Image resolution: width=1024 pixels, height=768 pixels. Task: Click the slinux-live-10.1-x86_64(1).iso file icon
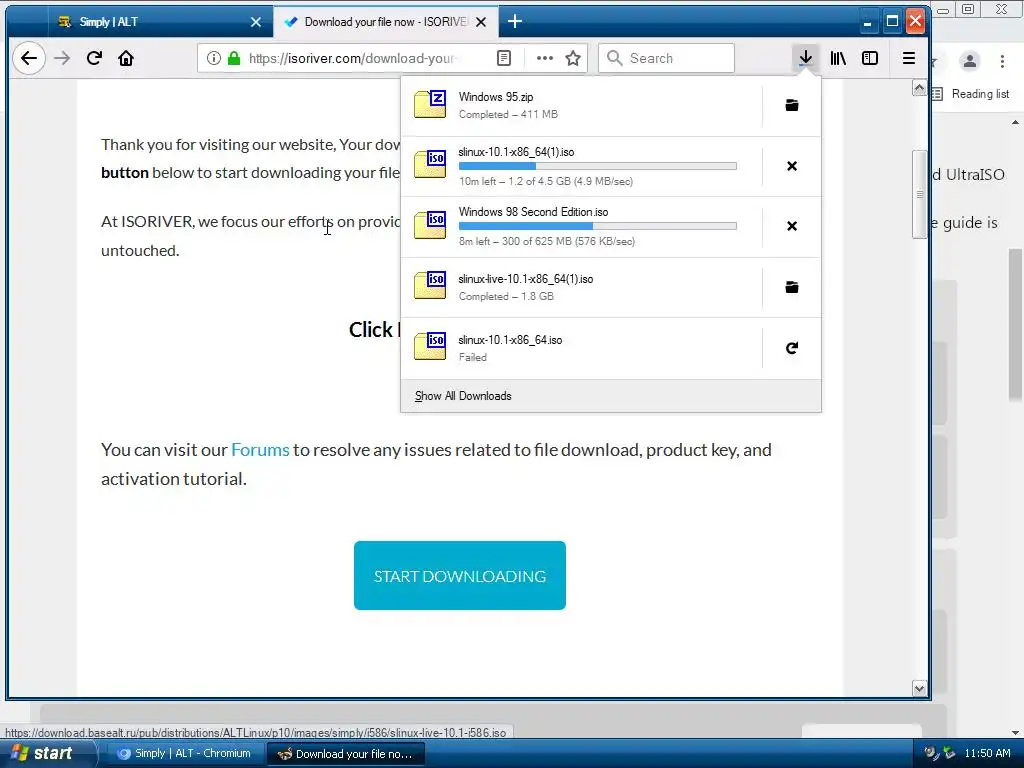[x=430, y=286]
